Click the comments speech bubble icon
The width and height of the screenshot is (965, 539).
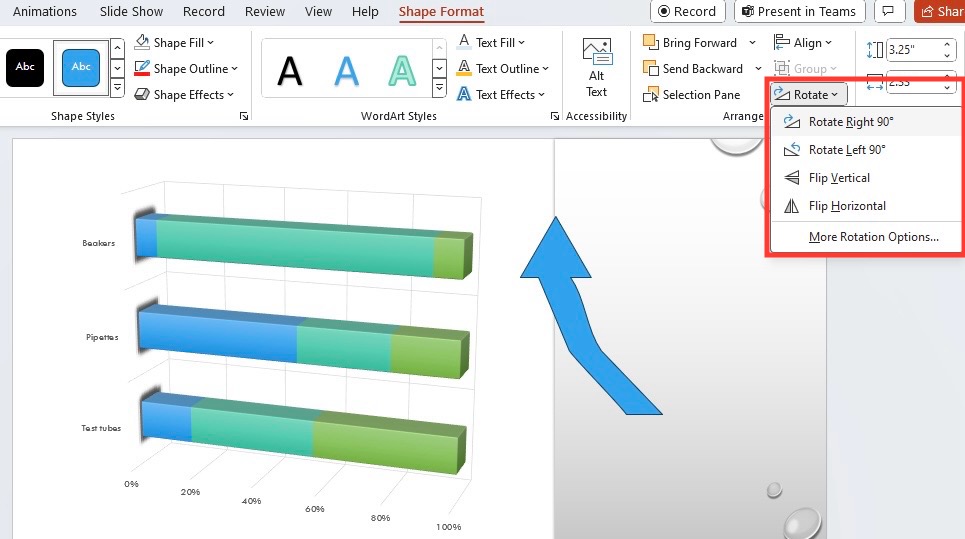(x=888, y=11)
